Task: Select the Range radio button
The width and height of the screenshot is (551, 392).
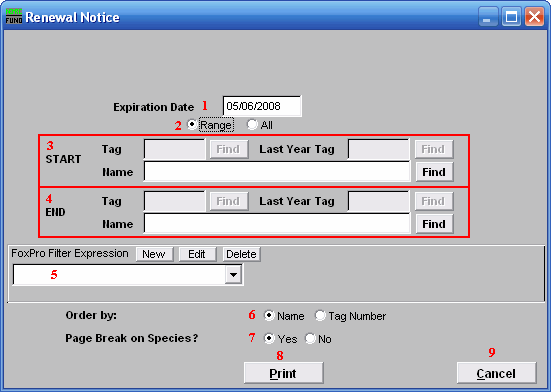Action: pos(192,125)
